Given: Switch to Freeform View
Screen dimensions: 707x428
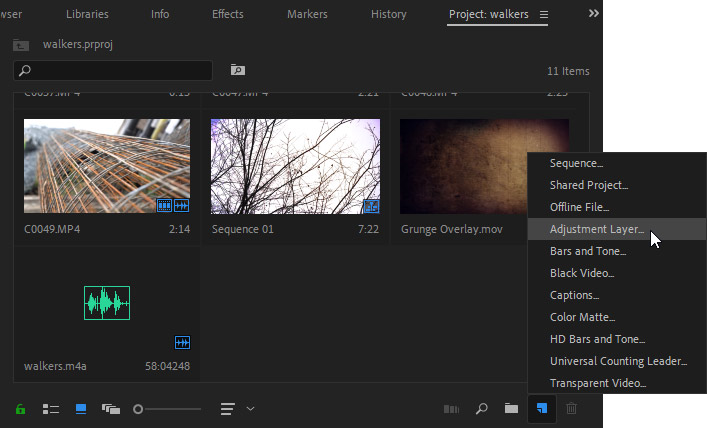Looking at the screenshot, I should click(111, 409).
